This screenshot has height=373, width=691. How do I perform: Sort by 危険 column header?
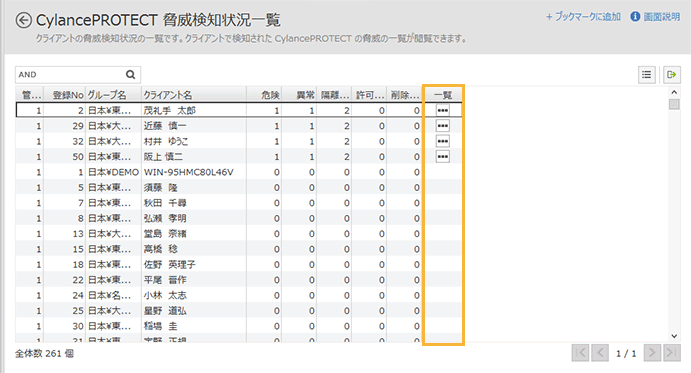tap(264, 95)
